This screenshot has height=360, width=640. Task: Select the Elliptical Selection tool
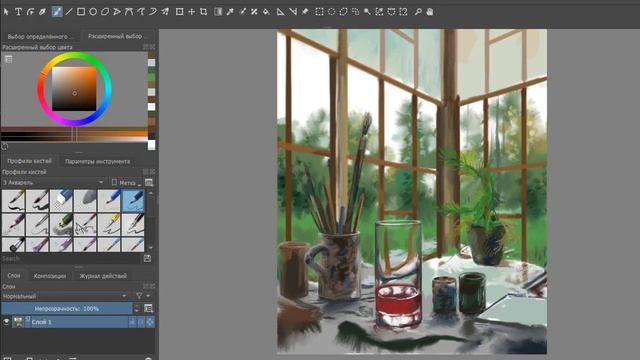[x=331, y=12]
